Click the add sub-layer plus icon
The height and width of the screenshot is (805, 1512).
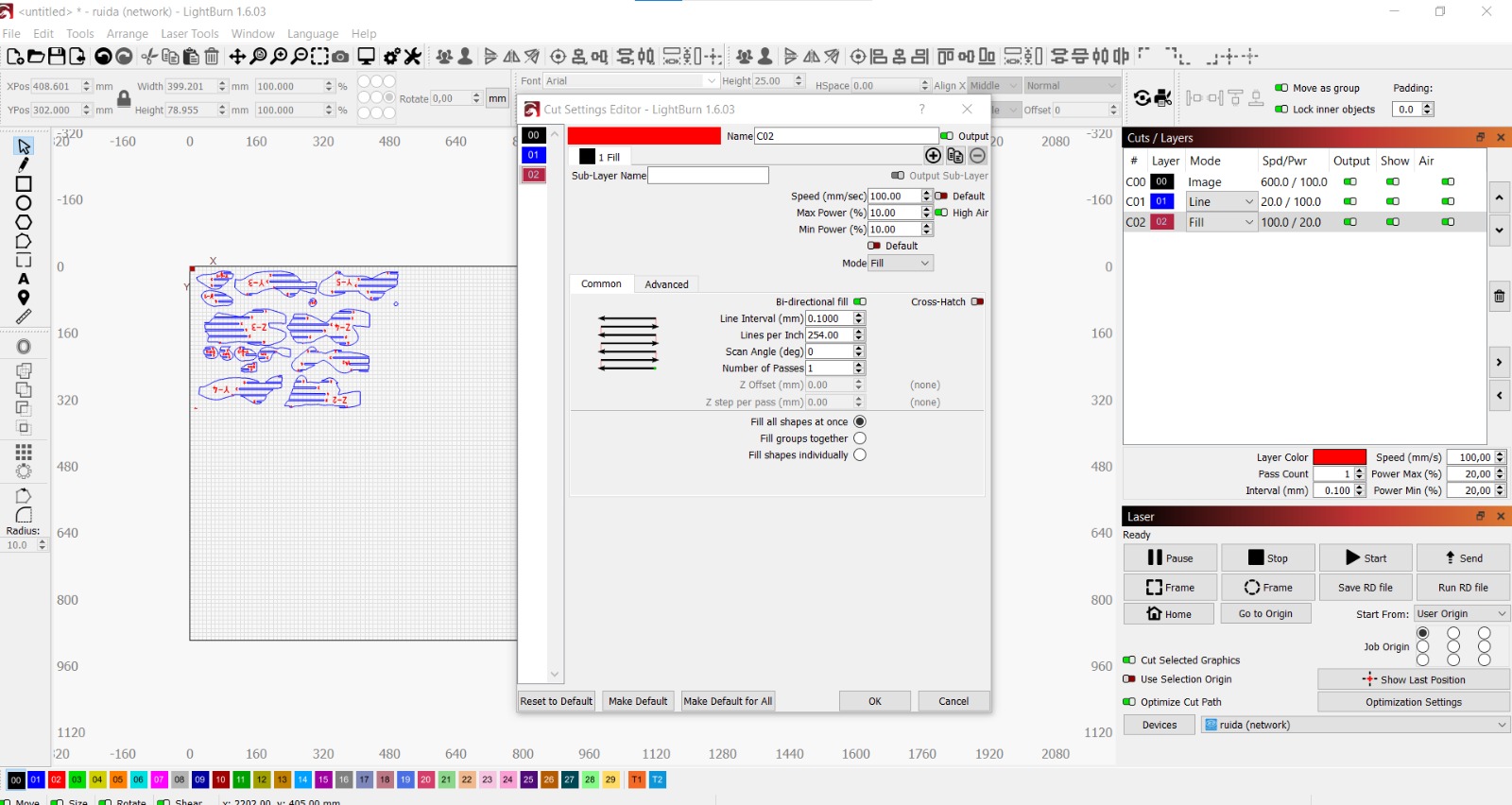pyautogui.click(x=933, y=156)
